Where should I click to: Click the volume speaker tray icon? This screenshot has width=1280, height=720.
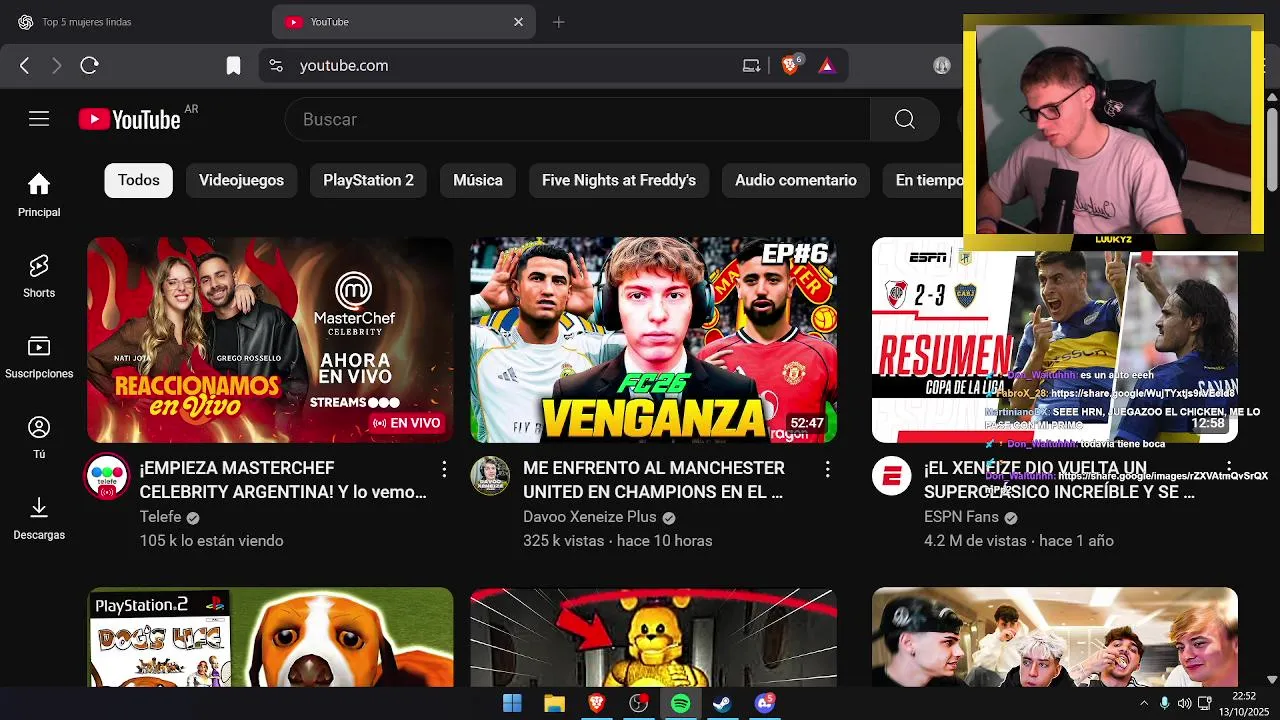pos(1184,703)
